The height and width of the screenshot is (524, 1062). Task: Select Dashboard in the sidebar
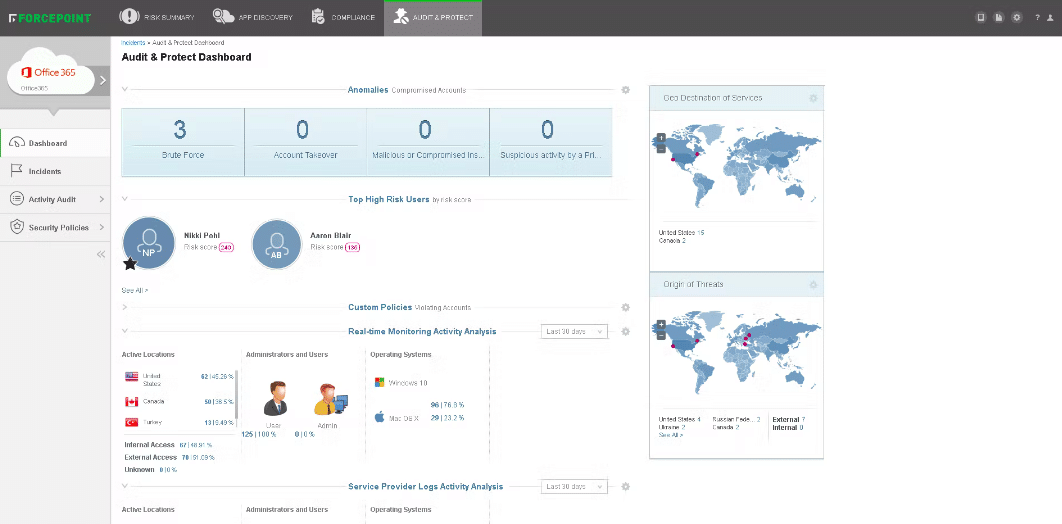[x=55, y=143]
